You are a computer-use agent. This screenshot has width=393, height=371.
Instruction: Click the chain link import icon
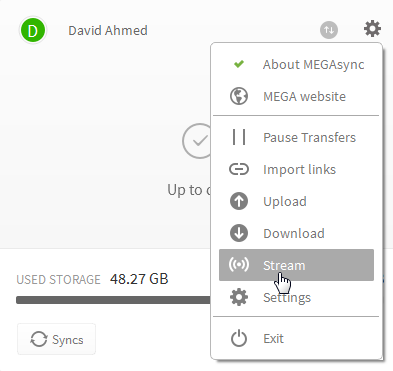click(239, 169)
